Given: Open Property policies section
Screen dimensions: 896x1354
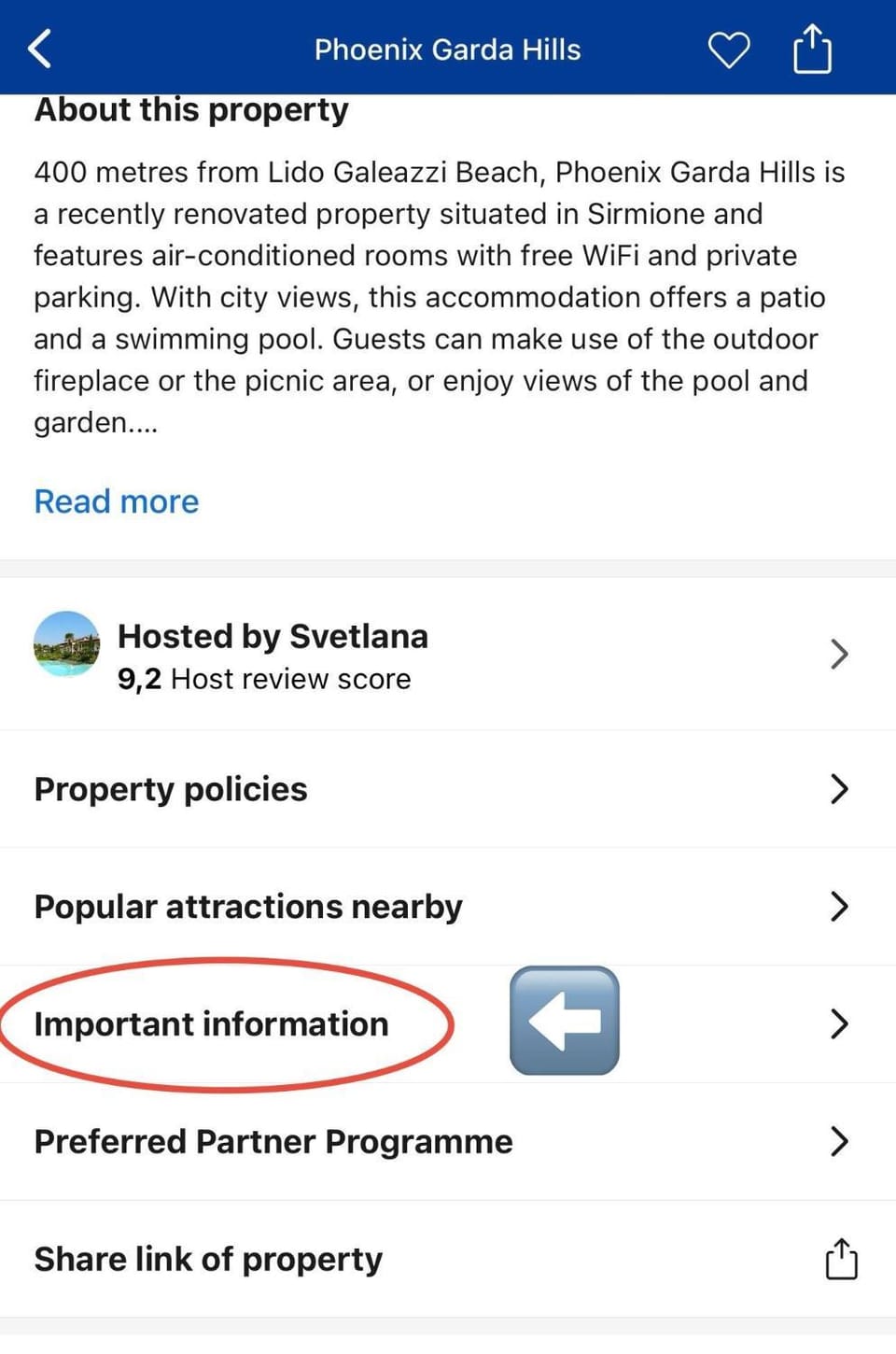Looking at the screenshot, I should pos(171,789).
